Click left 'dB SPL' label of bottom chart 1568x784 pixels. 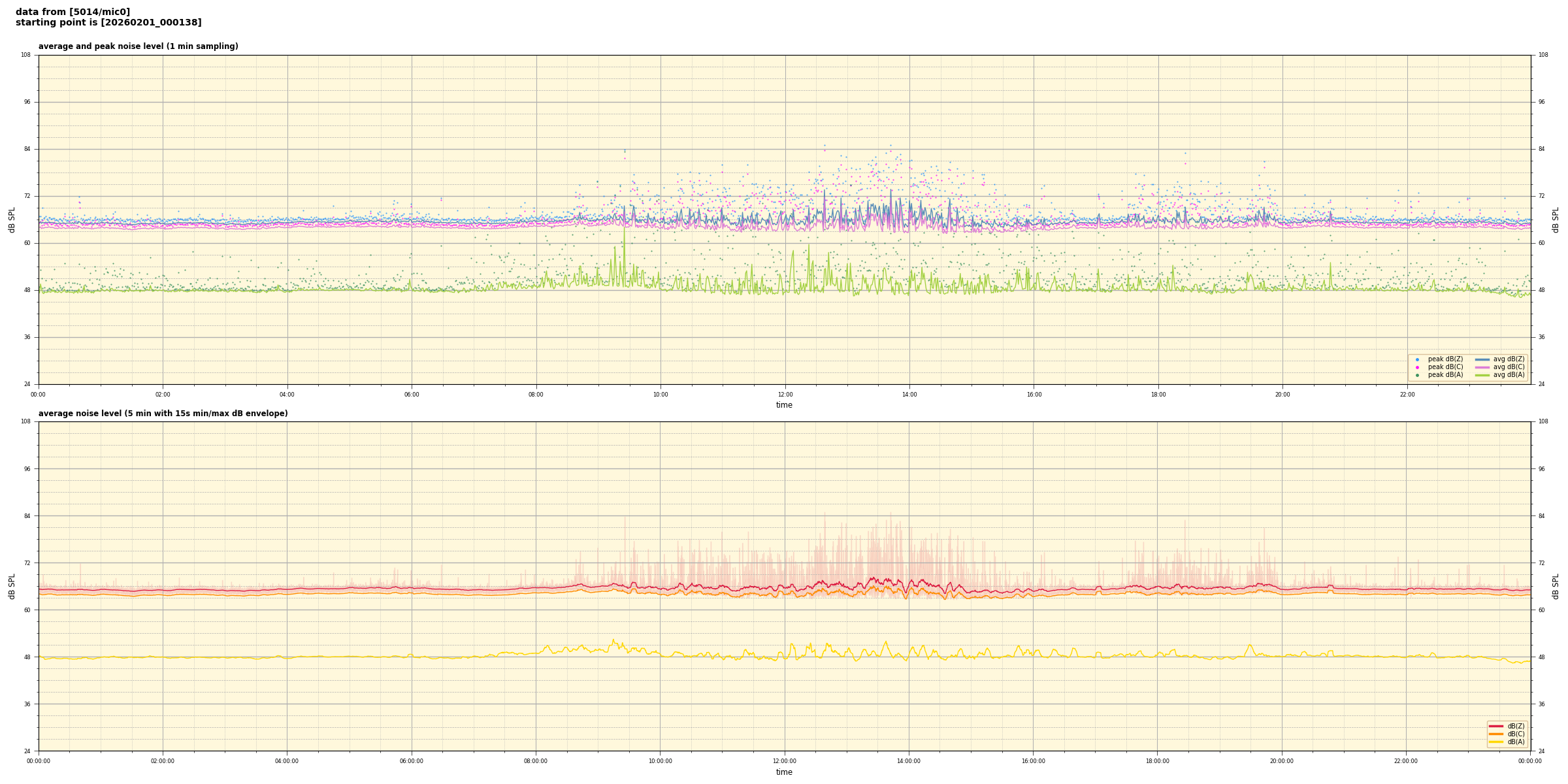tap(12, 586)
